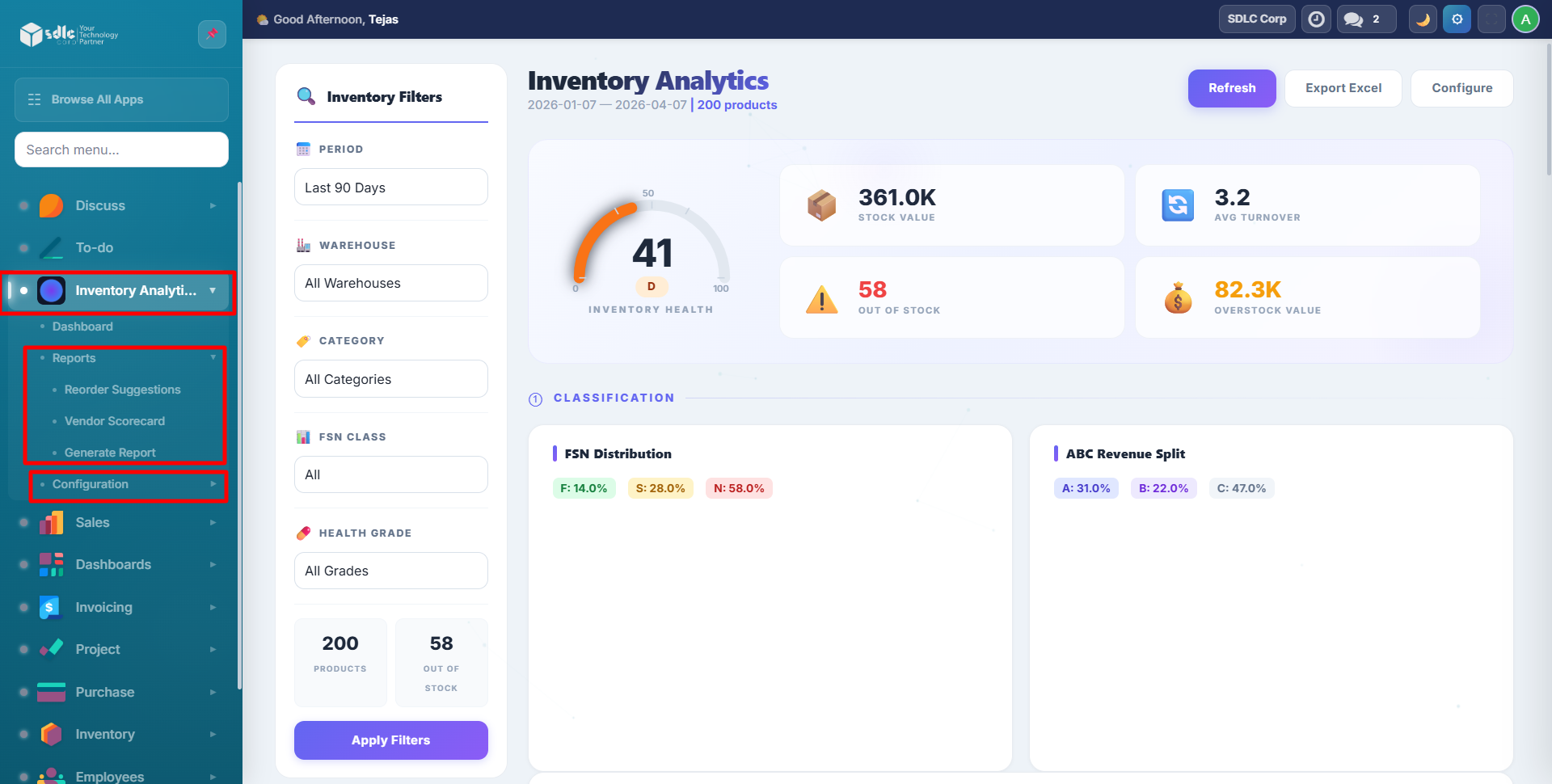Viewport: 1552px width, 784px height.
Task: Open the user avatar A menu
Action: pyautogui.click(x=1525, y=19)
